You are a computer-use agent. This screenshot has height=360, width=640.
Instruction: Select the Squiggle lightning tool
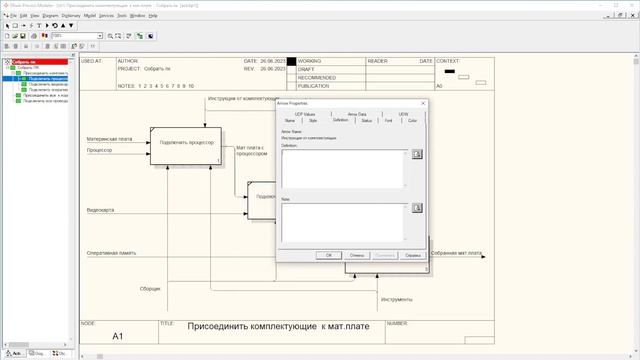click(31, 26)
